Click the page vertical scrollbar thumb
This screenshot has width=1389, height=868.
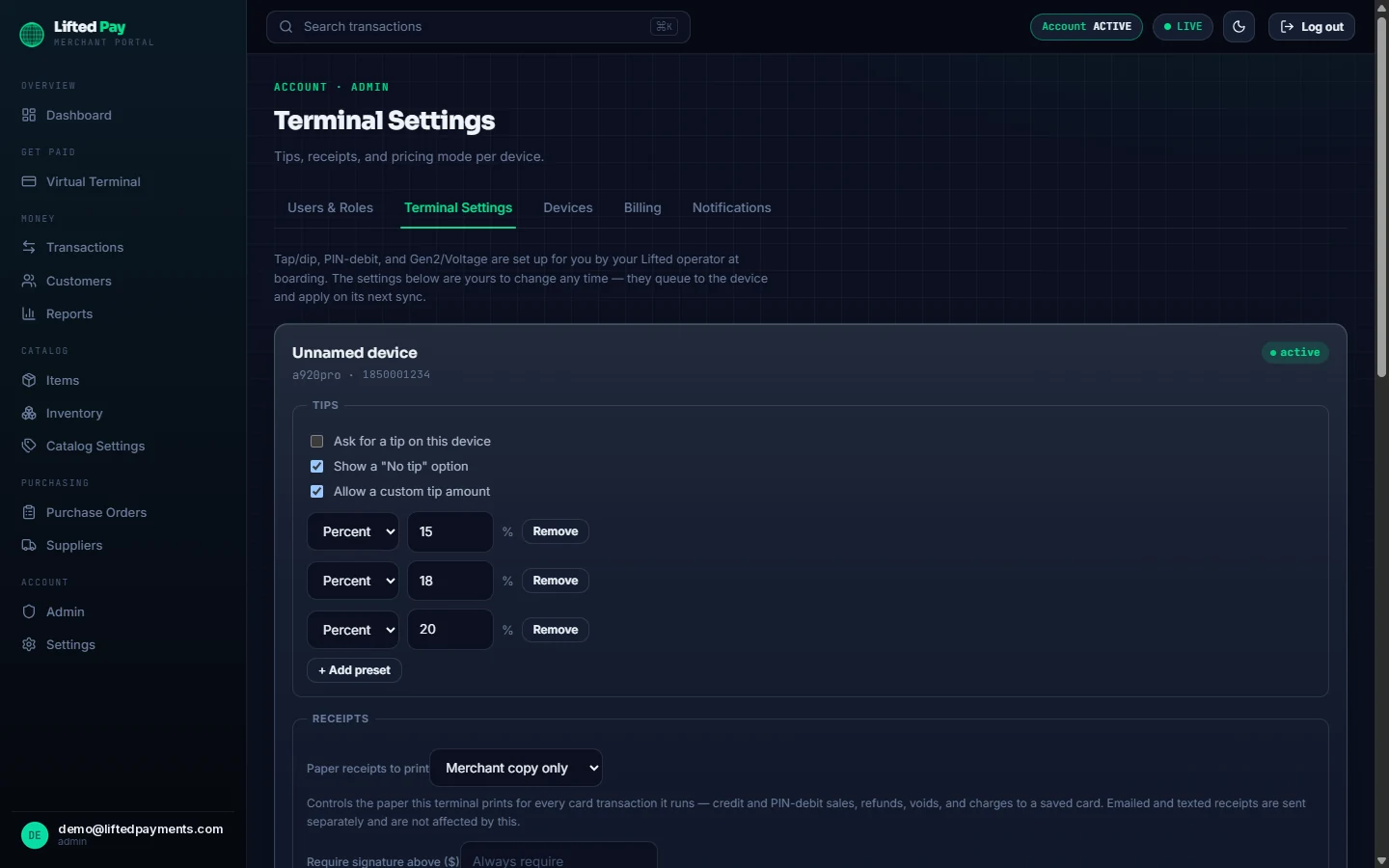click(x=1381, y=197)
